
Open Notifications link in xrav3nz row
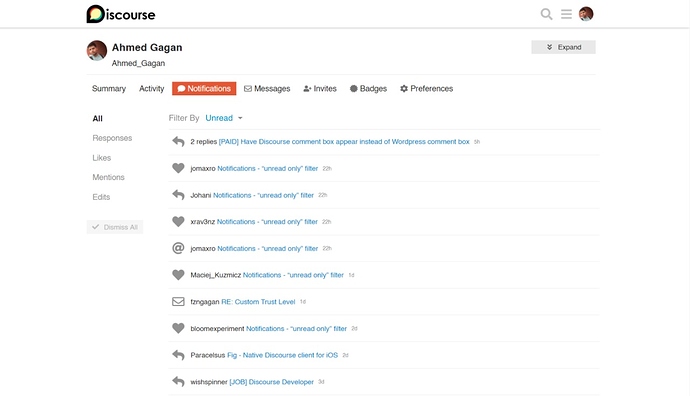coord(267,222)
